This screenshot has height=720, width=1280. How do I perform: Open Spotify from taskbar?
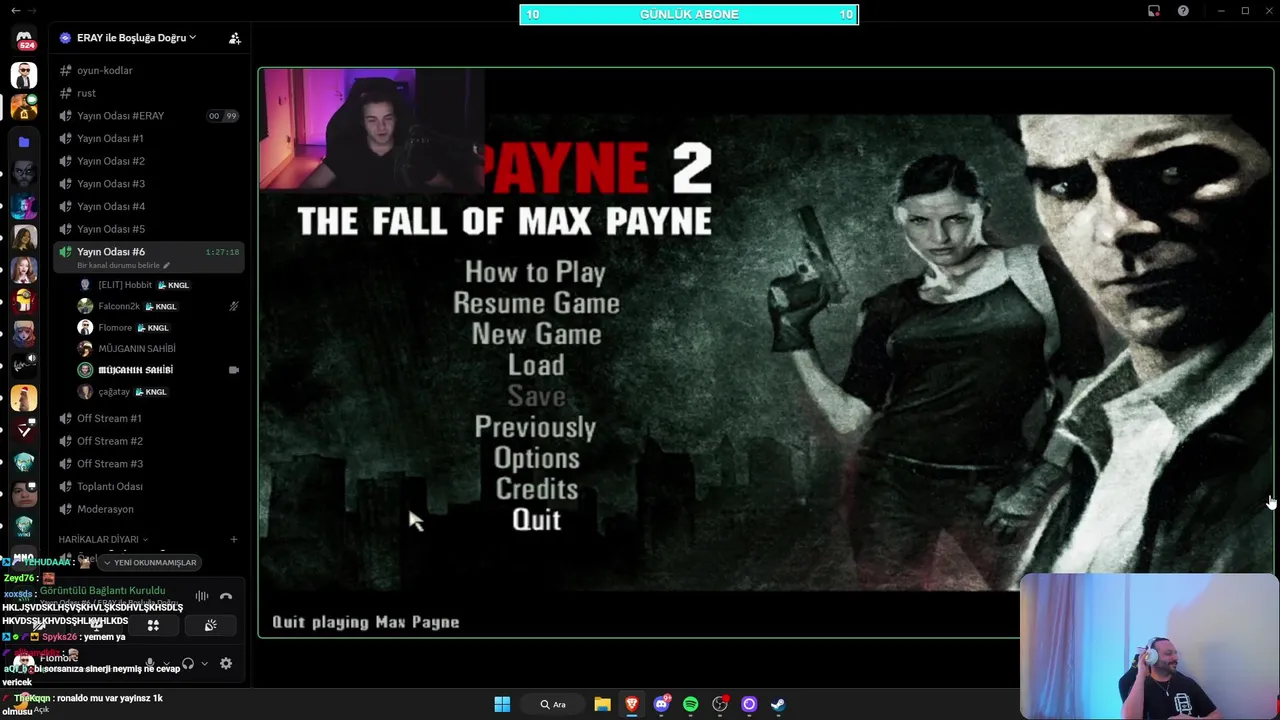point(690,704)
